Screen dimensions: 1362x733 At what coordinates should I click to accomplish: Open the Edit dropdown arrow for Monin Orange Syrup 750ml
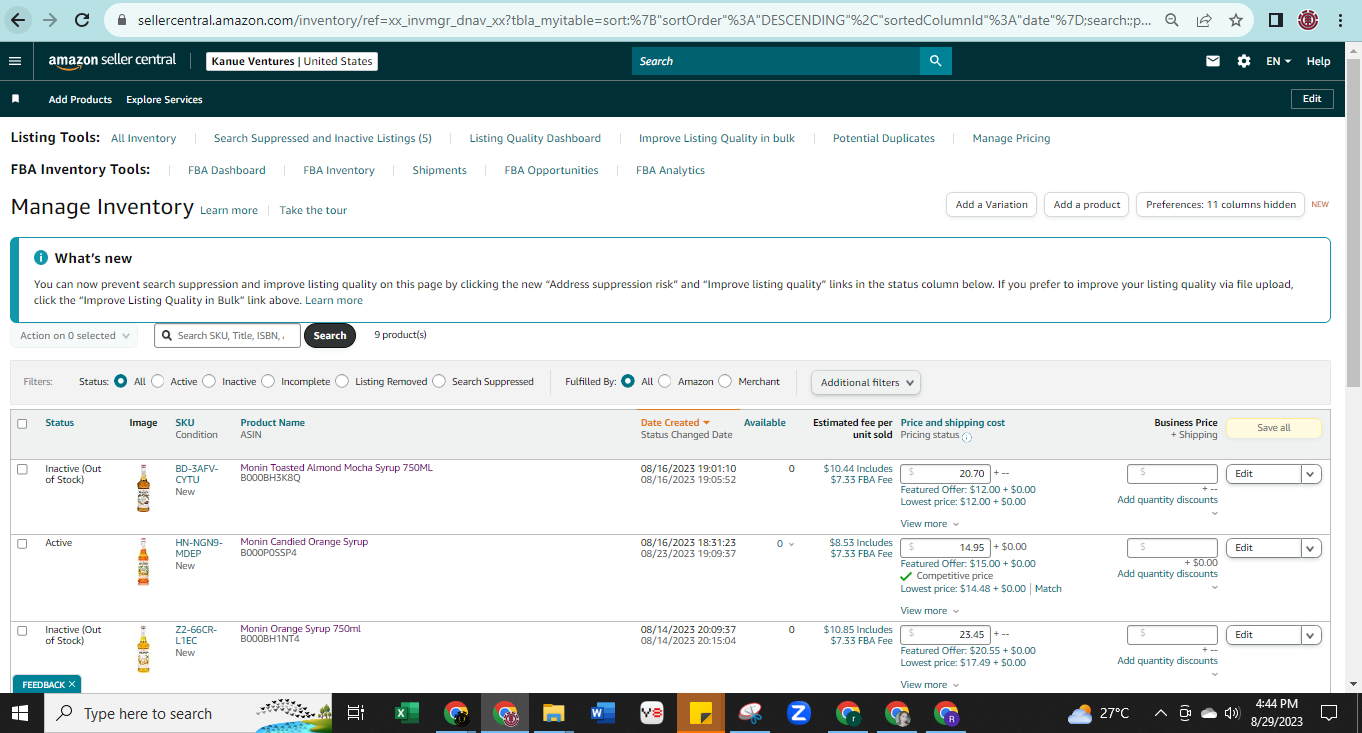[x=1311, y=635]
